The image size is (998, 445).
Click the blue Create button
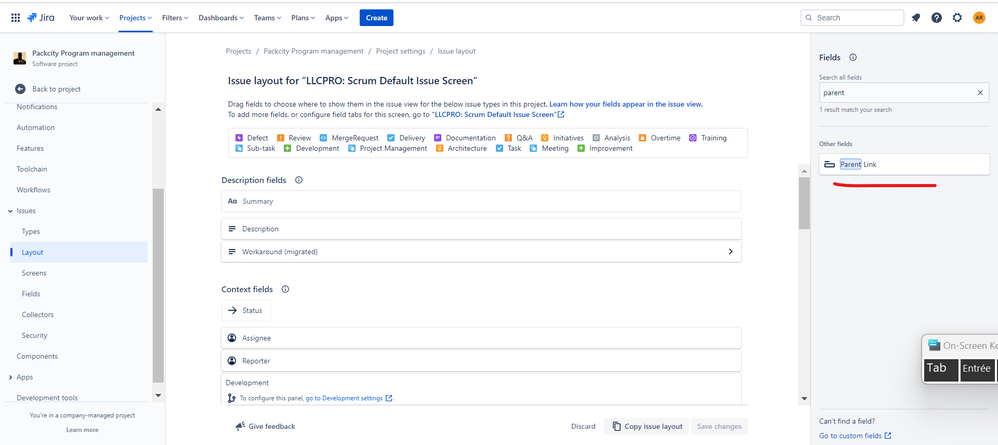click(376, 18)
